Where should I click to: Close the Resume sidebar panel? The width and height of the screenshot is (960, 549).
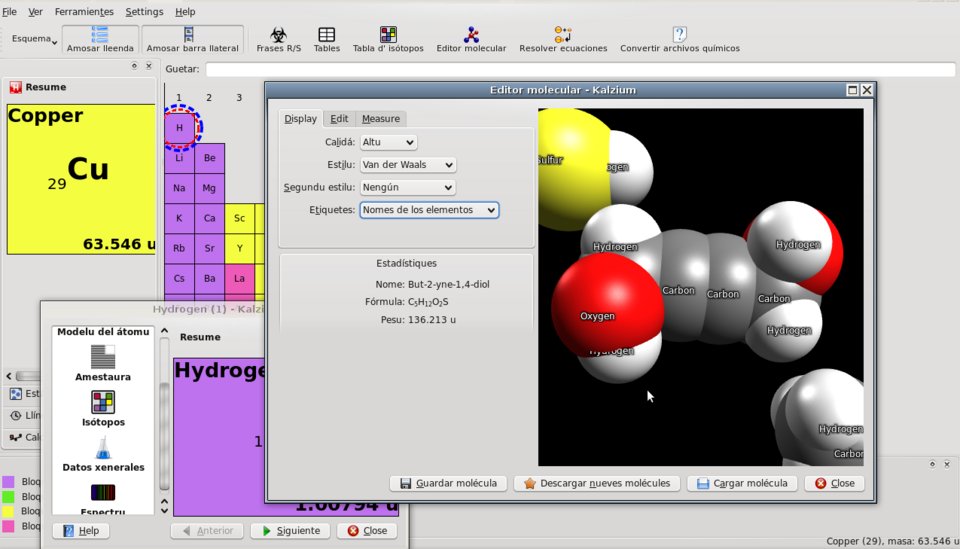click(x=148, y=65)
